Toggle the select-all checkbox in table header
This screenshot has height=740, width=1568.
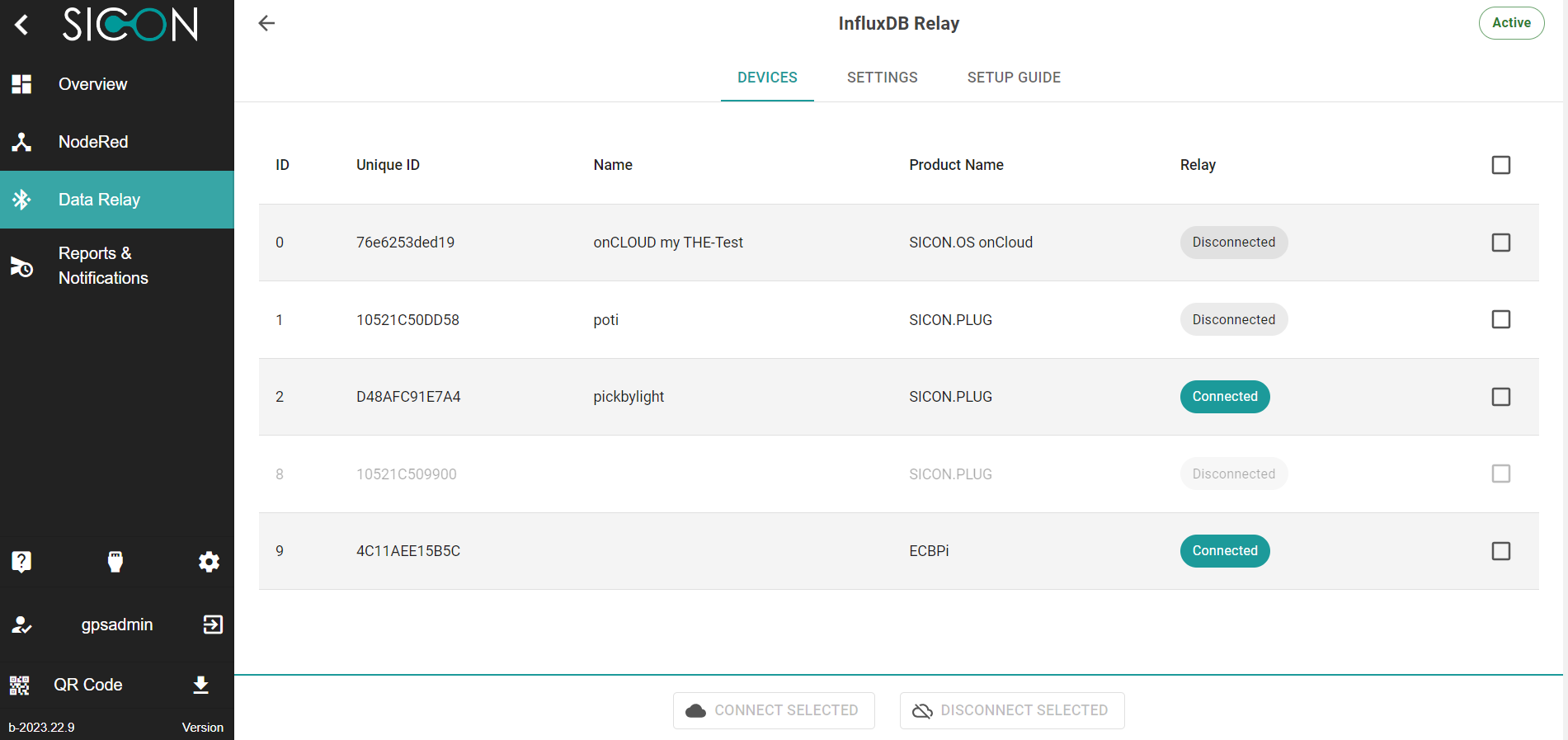point(1501,165)
